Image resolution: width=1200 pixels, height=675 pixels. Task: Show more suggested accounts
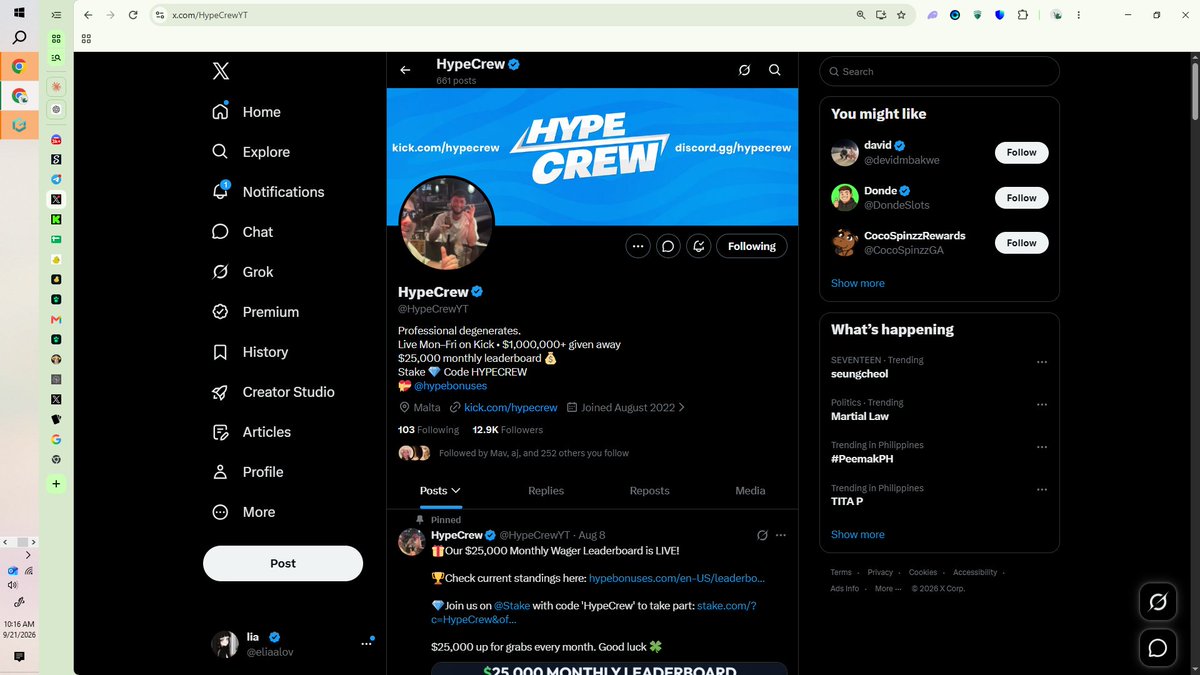(x=858, y=283)
